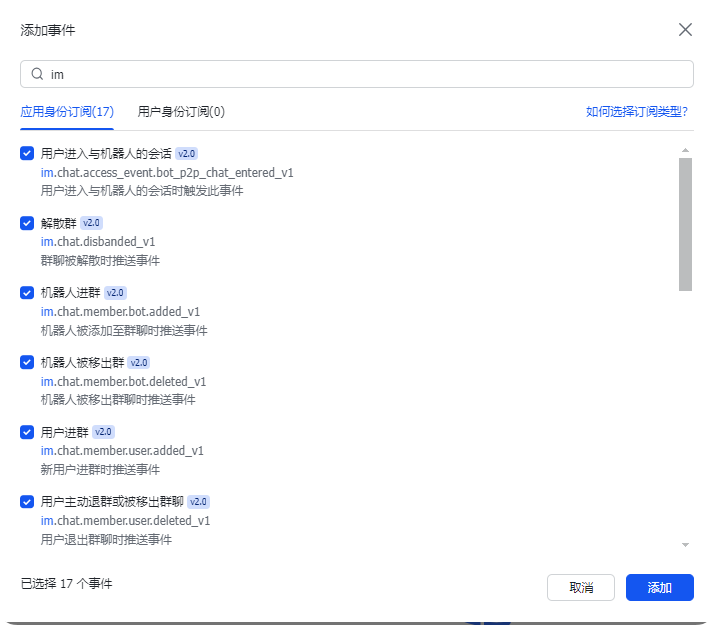Toggle the 用户进群 event checkbox
This screenshot has height=625, width=713.
click(x=27, y=432)
